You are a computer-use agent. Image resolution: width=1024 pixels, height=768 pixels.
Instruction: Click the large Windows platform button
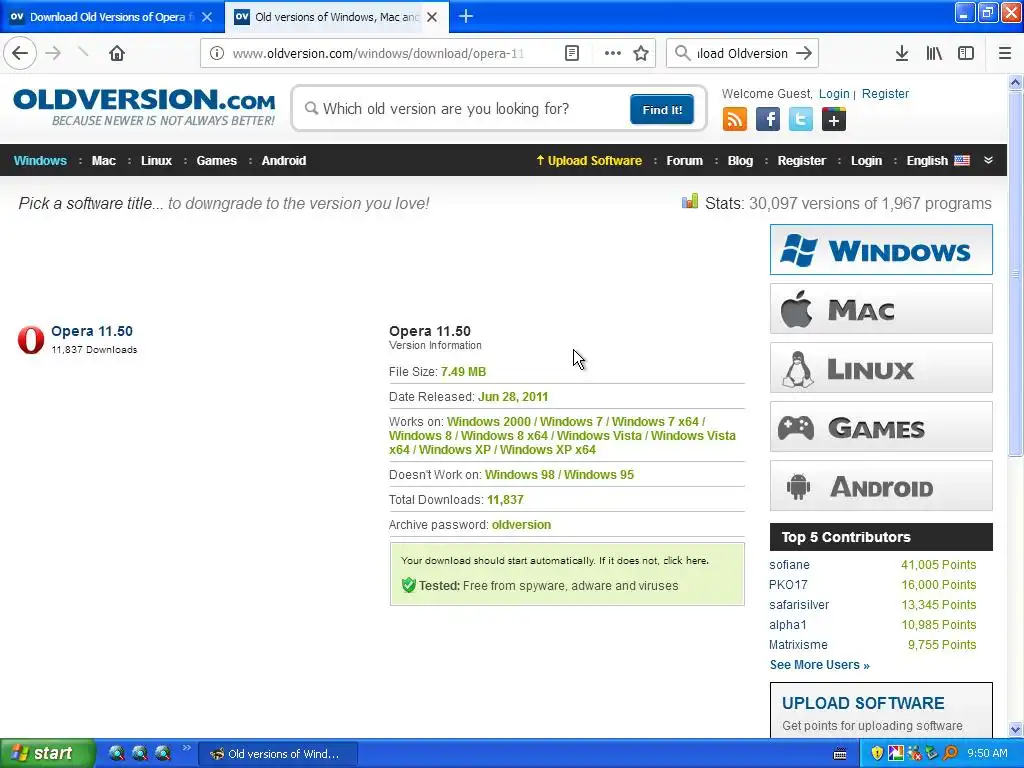point(881,250)
